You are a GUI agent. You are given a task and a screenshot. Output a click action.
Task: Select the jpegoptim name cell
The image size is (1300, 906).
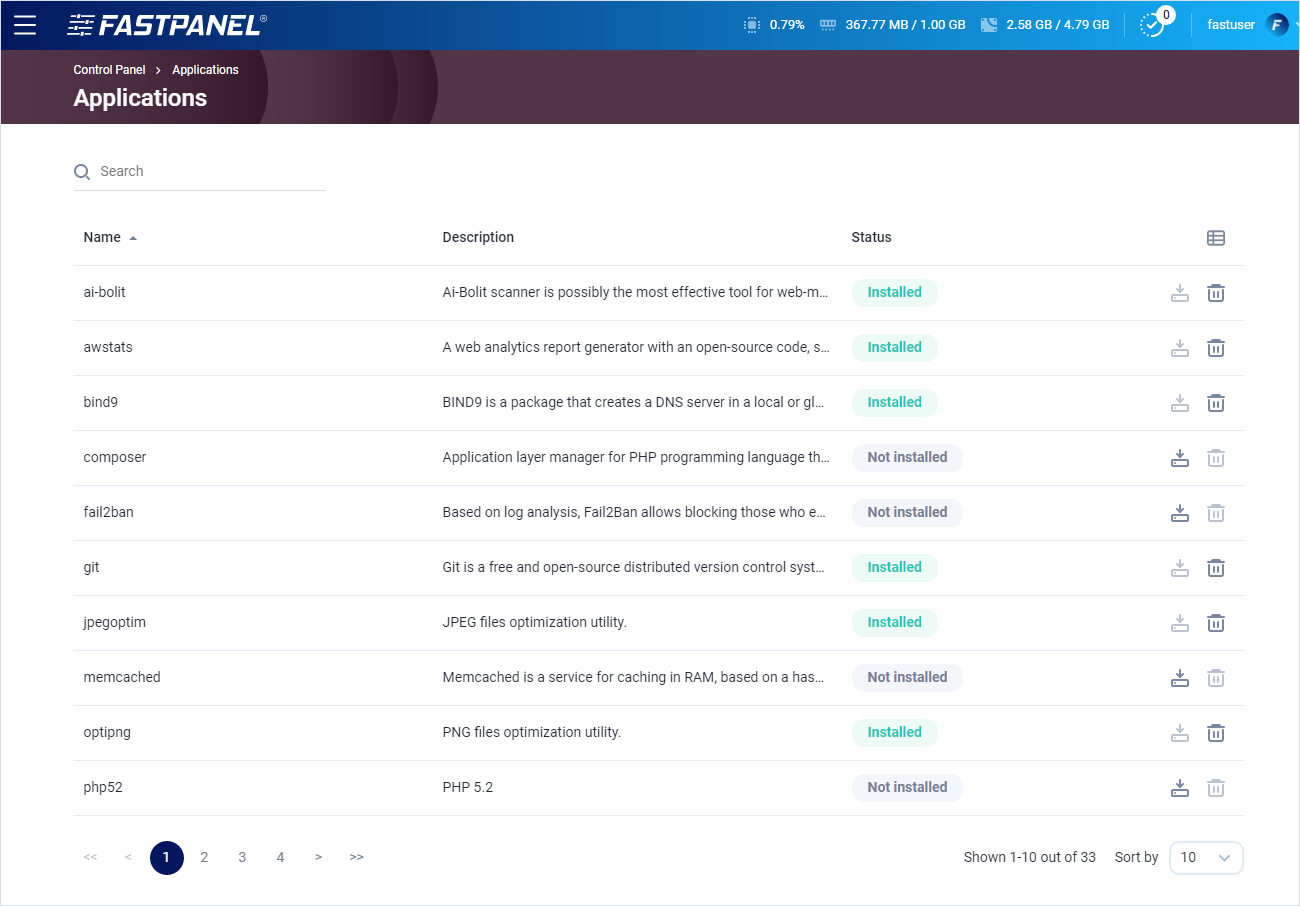(x=114, y=622)
